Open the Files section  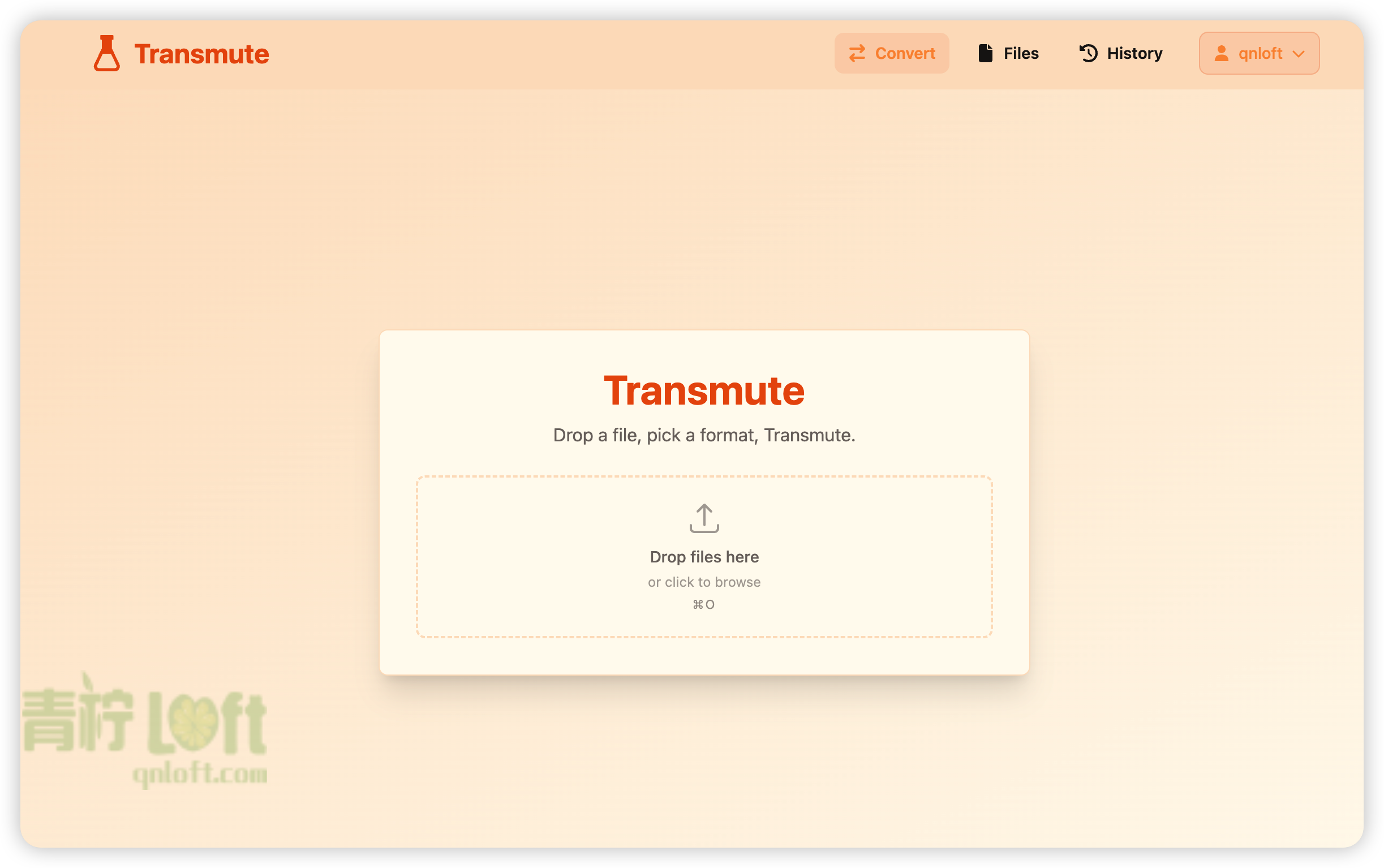coord(1008,53)
